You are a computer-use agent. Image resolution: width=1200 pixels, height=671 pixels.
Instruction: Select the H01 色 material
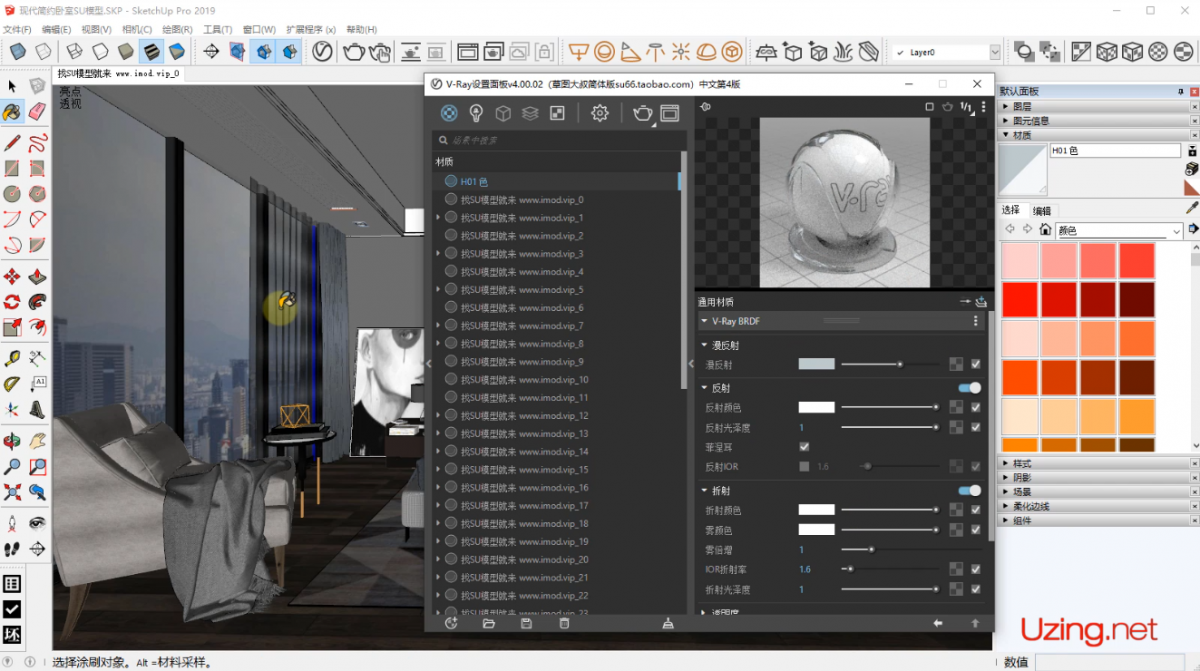click(474, 182)
